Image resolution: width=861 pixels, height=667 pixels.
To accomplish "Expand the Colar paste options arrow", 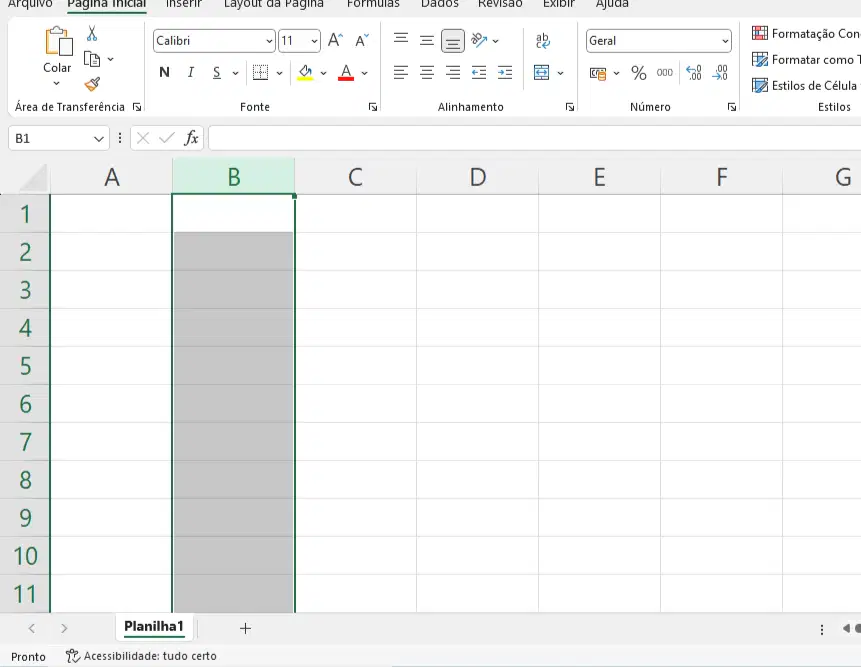I will pos(57,83).
